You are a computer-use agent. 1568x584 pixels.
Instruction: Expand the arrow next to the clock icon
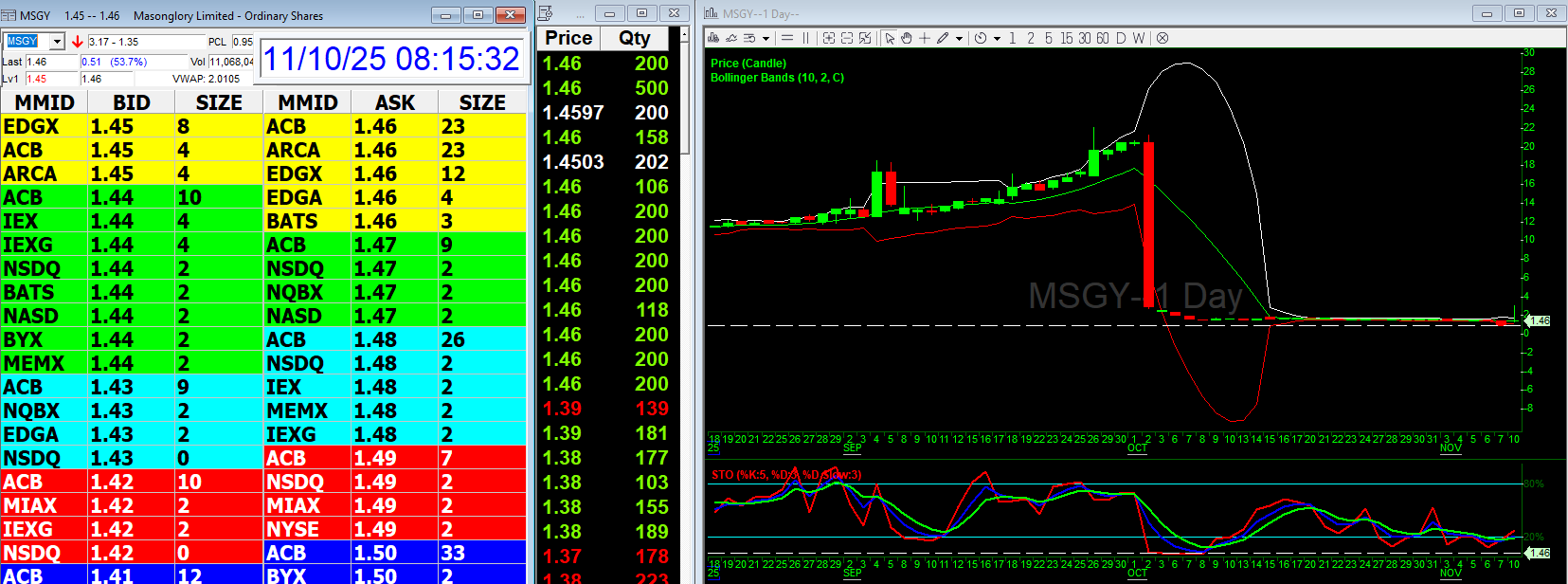(x=997, y=39)
